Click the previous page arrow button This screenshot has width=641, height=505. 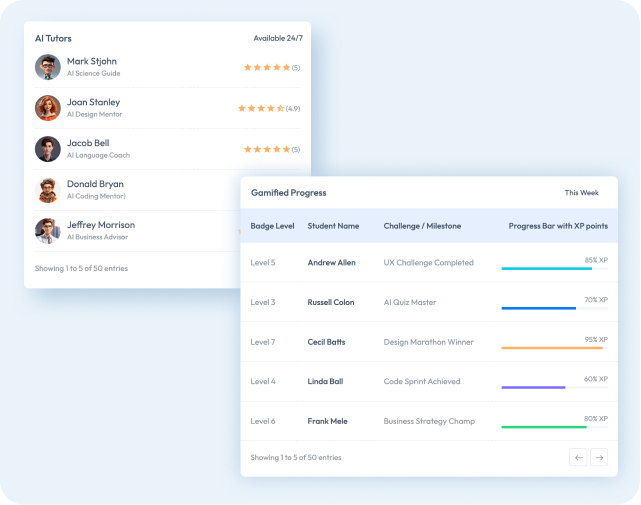coord(578,457)
